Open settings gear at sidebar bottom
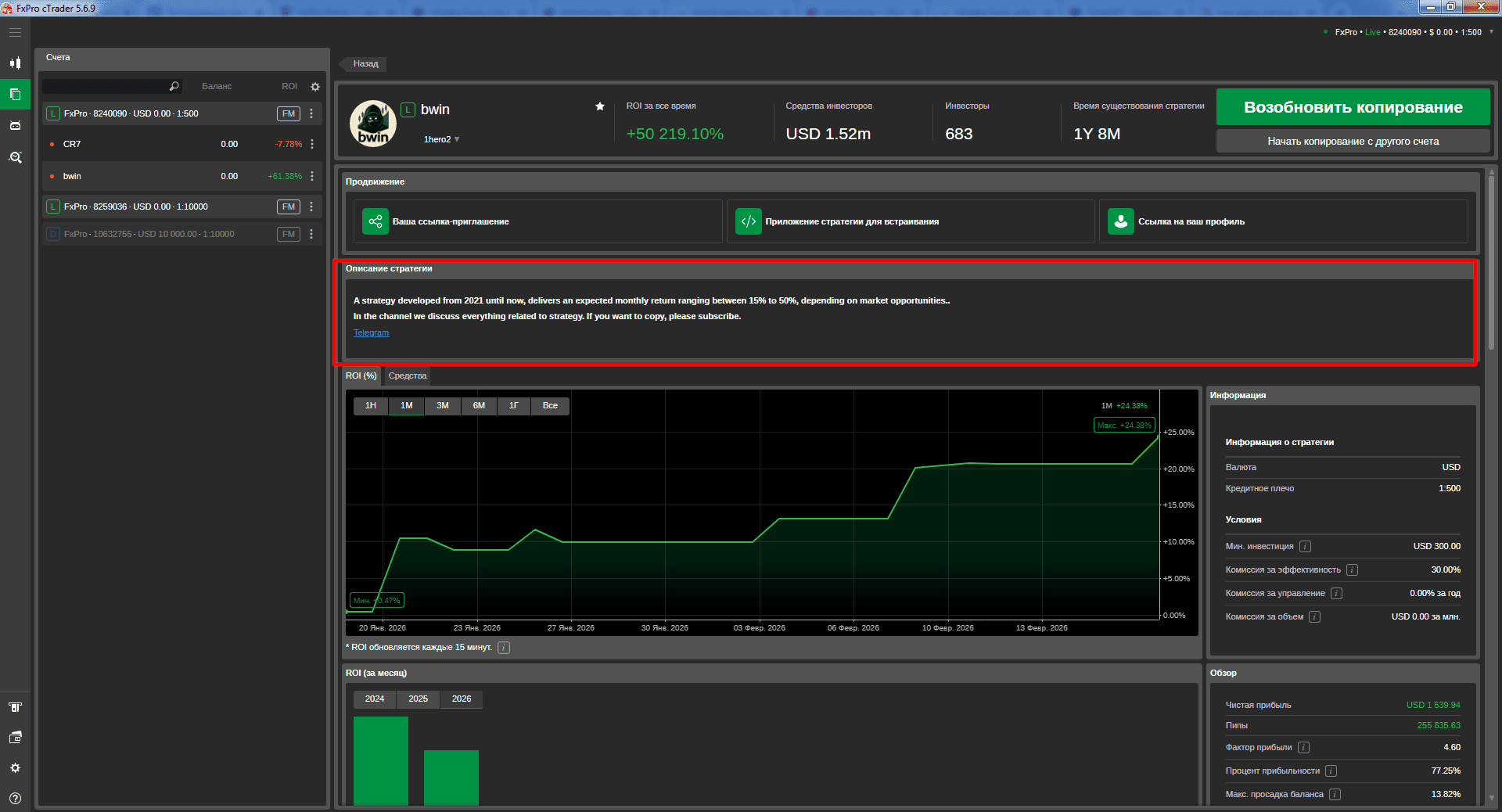 click(x=15, y=768)
